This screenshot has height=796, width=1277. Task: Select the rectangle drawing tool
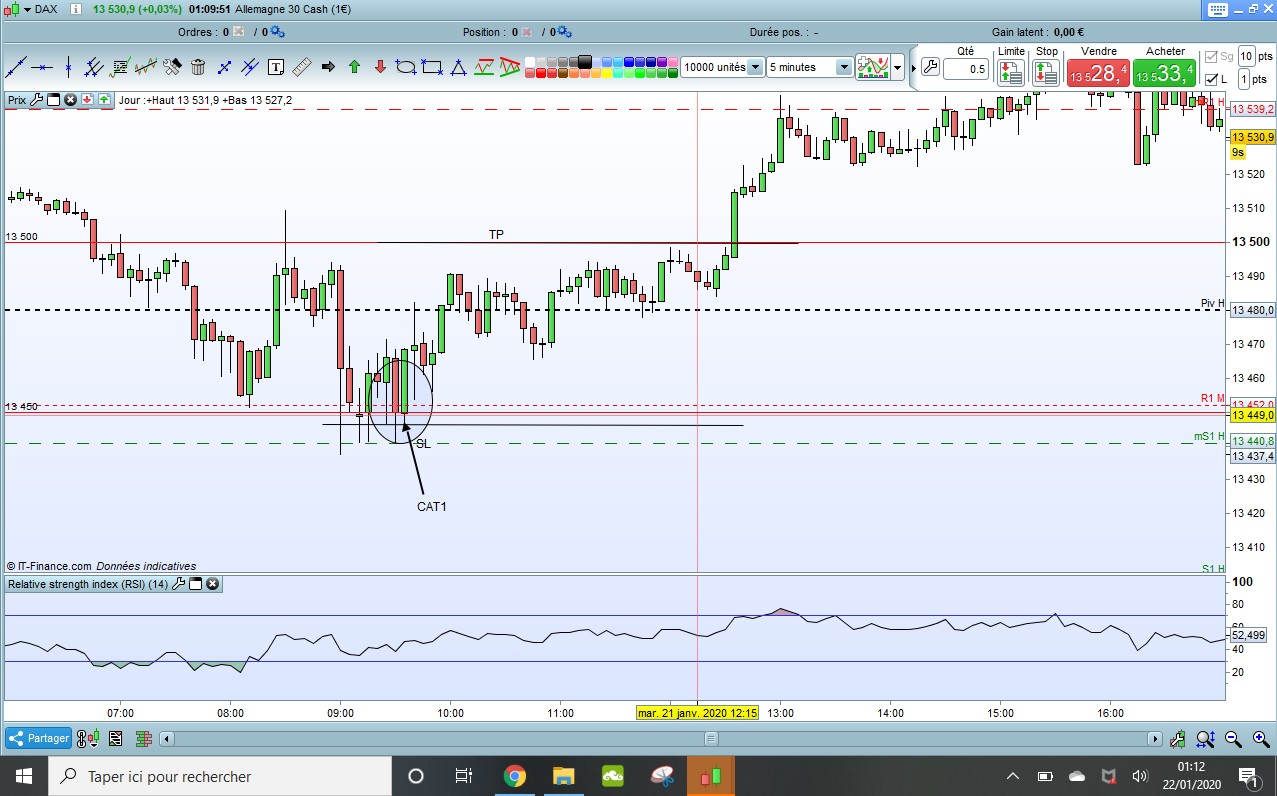[x=432, y=67]
